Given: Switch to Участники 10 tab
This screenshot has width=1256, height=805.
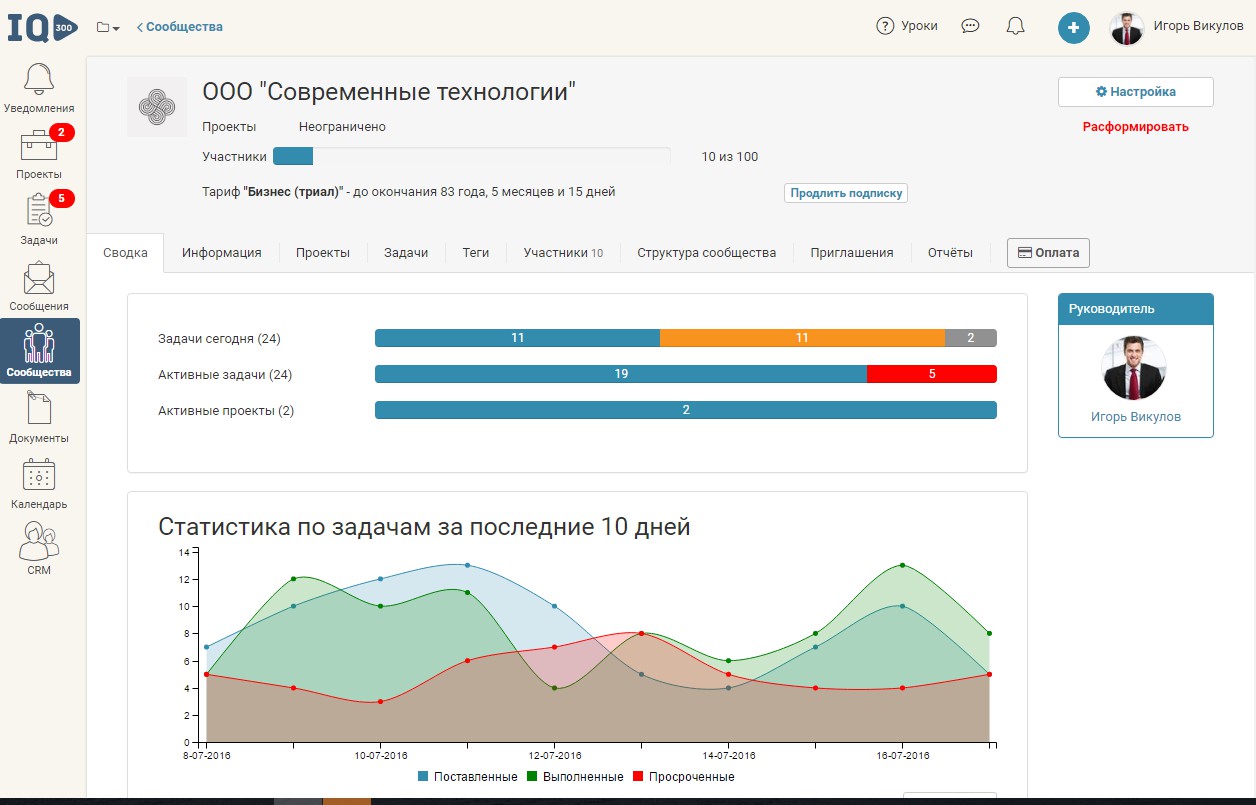Looking at the screenshot, I should pyautogui.click(x=563, y=253).
